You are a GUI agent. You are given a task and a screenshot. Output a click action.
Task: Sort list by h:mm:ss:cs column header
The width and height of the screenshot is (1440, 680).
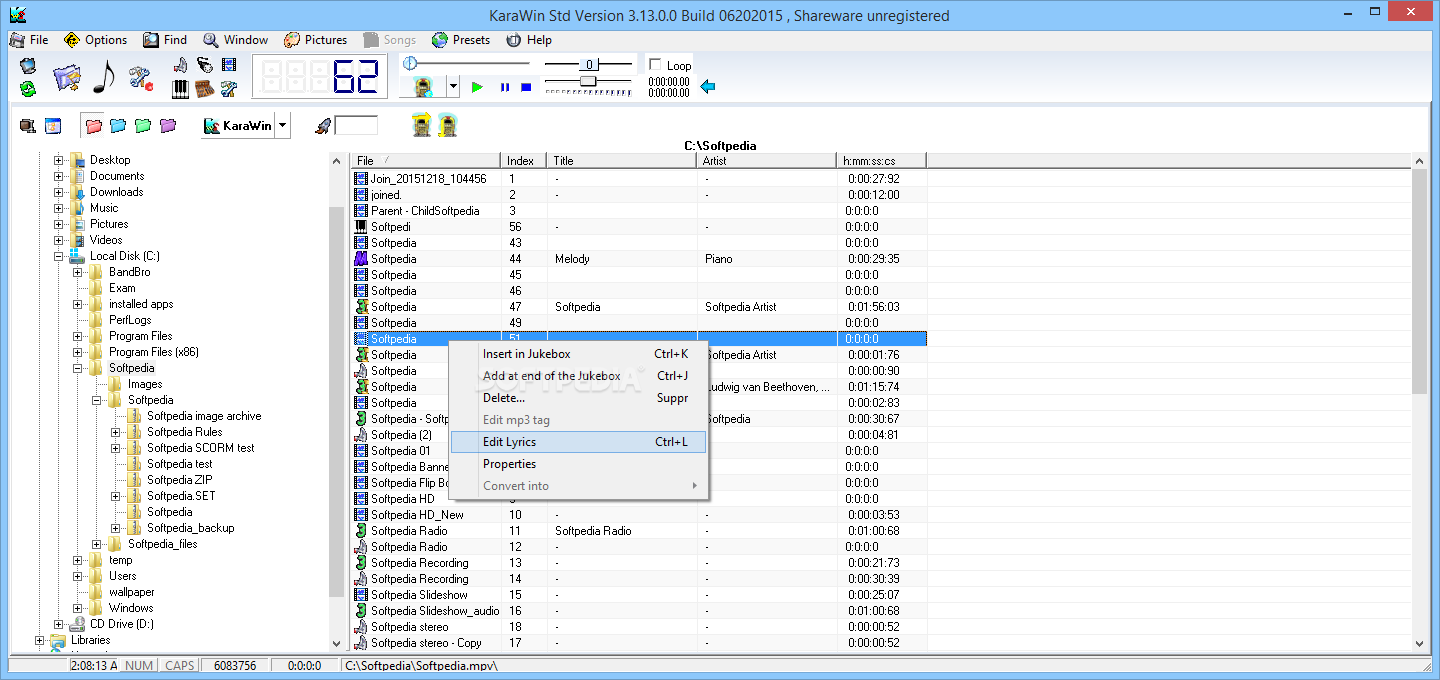point(882,160)
